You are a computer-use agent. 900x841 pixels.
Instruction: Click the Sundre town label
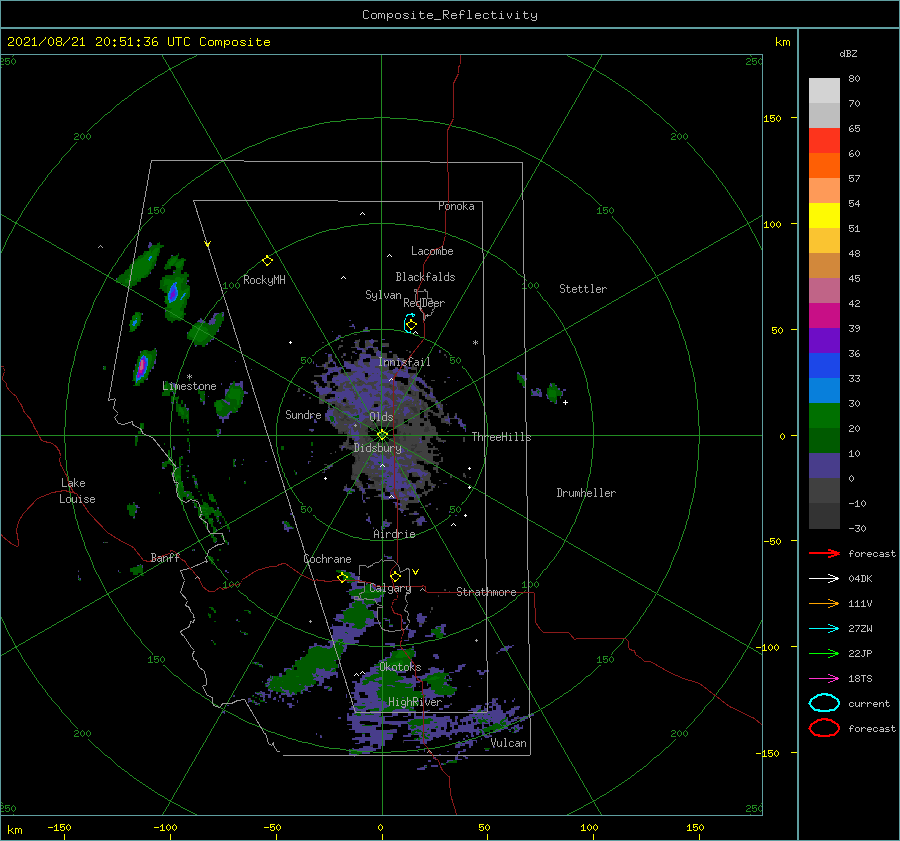(303, 414)
